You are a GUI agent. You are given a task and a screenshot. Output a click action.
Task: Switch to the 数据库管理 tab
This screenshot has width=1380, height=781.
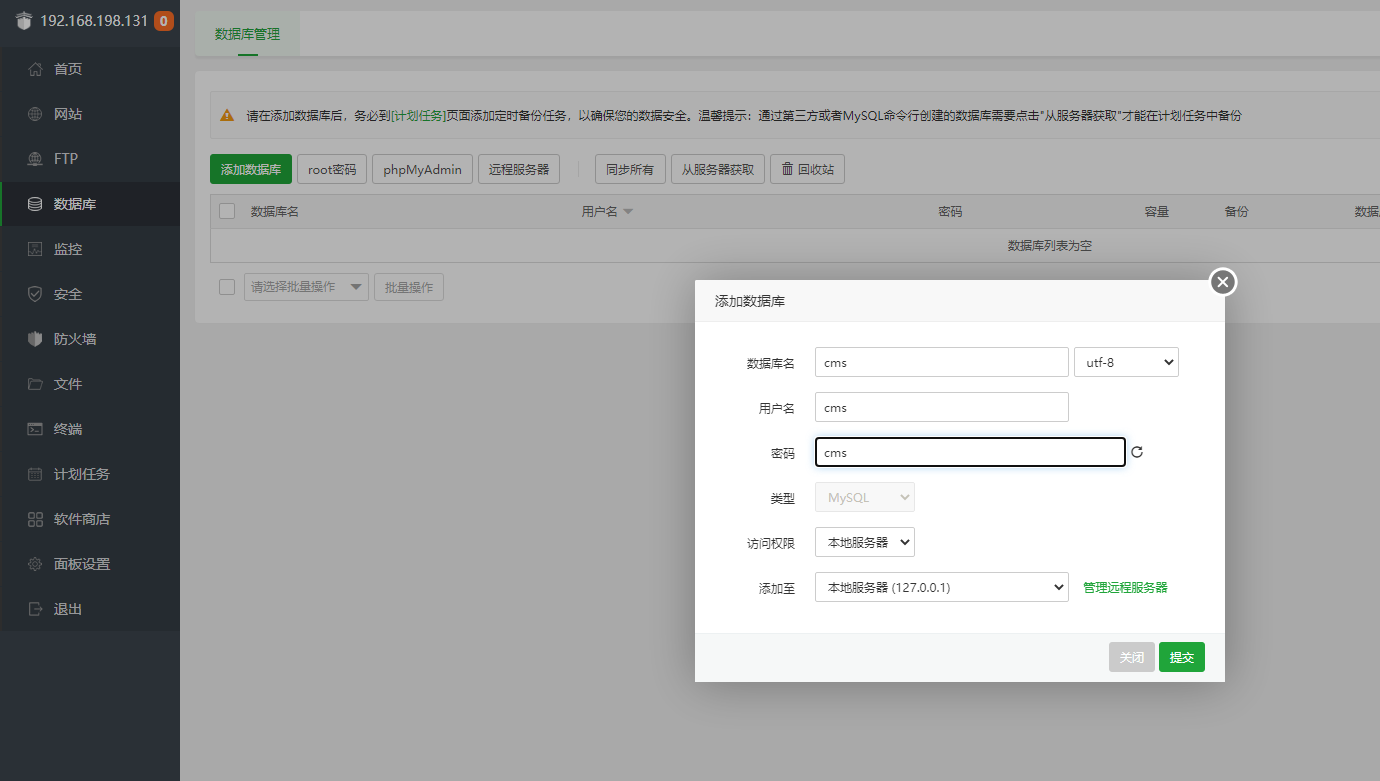[247, 34]
